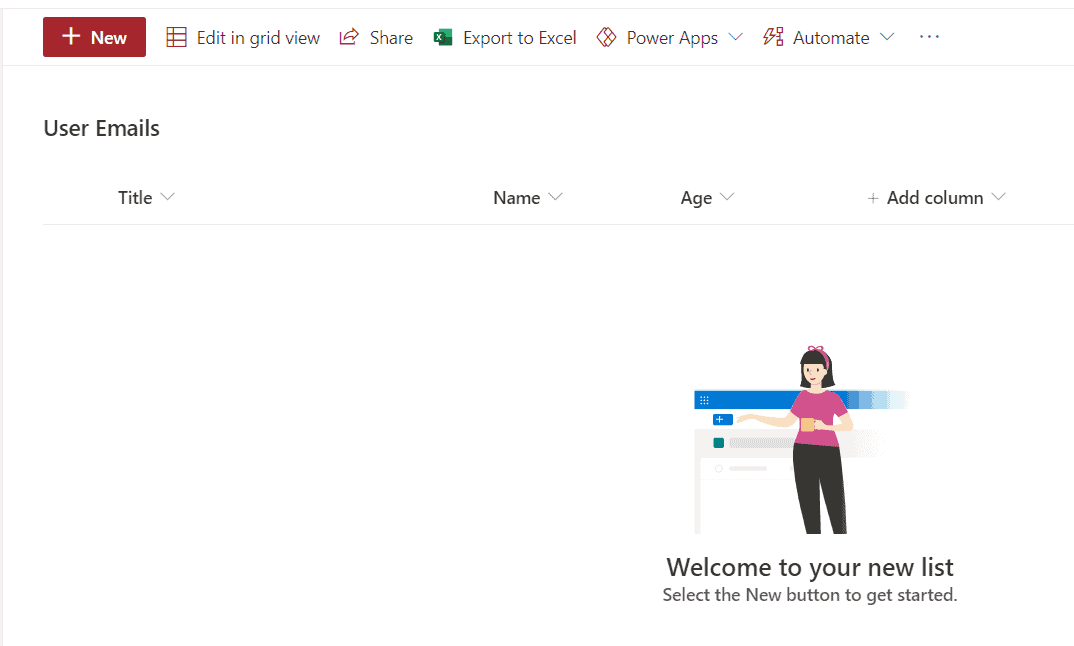
Task: Select the Share label
Action: coord(391,38)
